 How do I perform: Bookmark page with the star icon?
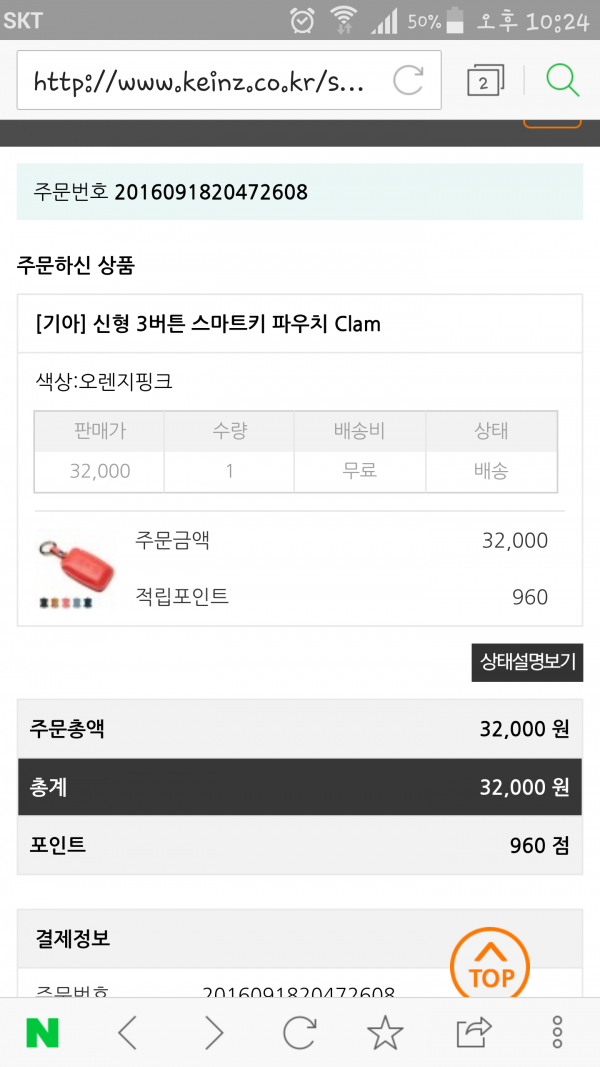pos(385,1033)
